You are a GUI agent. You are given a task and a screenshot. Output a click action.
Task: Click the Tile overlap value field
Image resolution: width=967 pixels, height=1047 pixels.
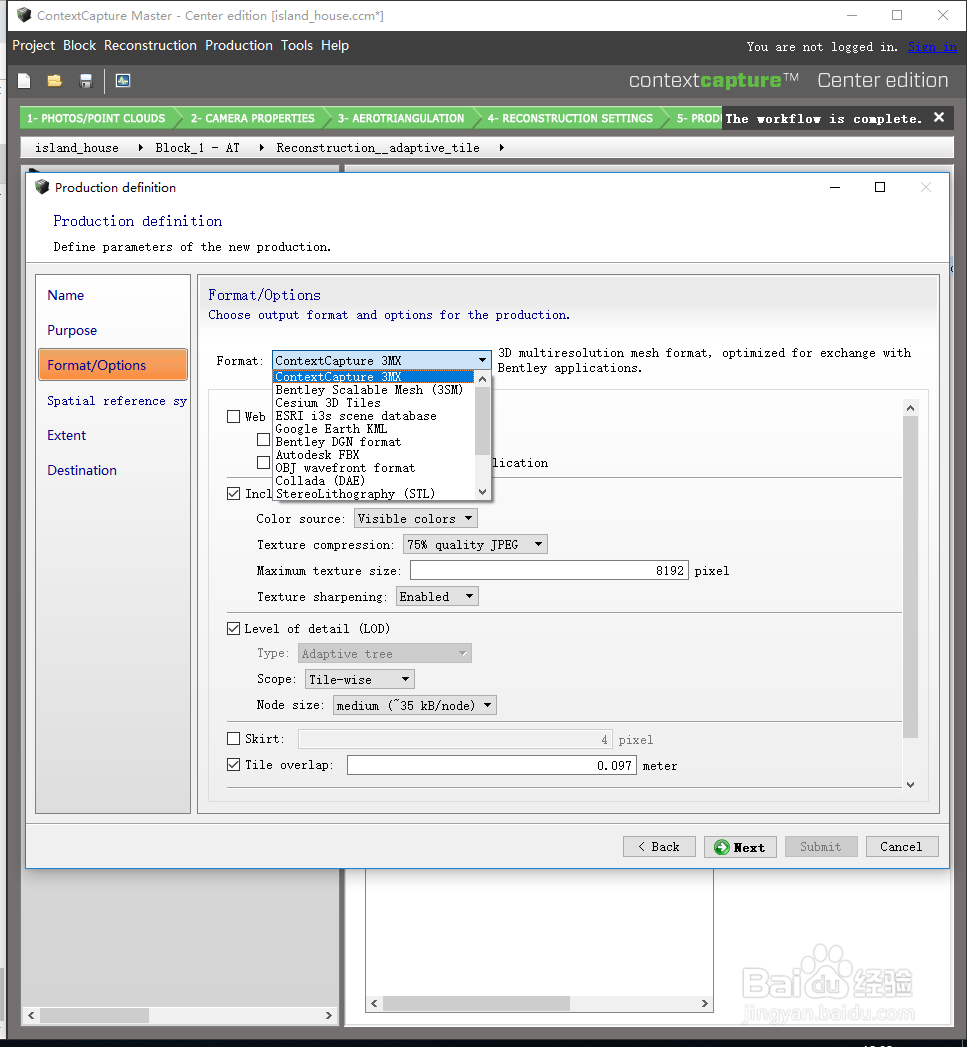click(492, 765)
